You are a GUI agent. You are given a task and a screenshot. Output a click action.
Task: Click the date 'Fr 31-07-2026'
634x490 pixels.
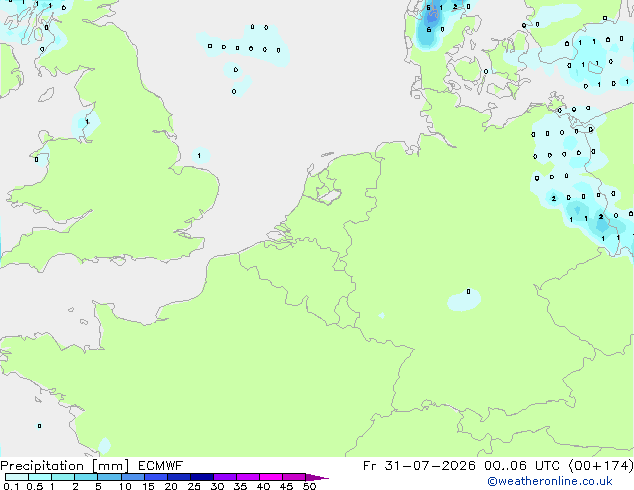[x=419, y=466]
